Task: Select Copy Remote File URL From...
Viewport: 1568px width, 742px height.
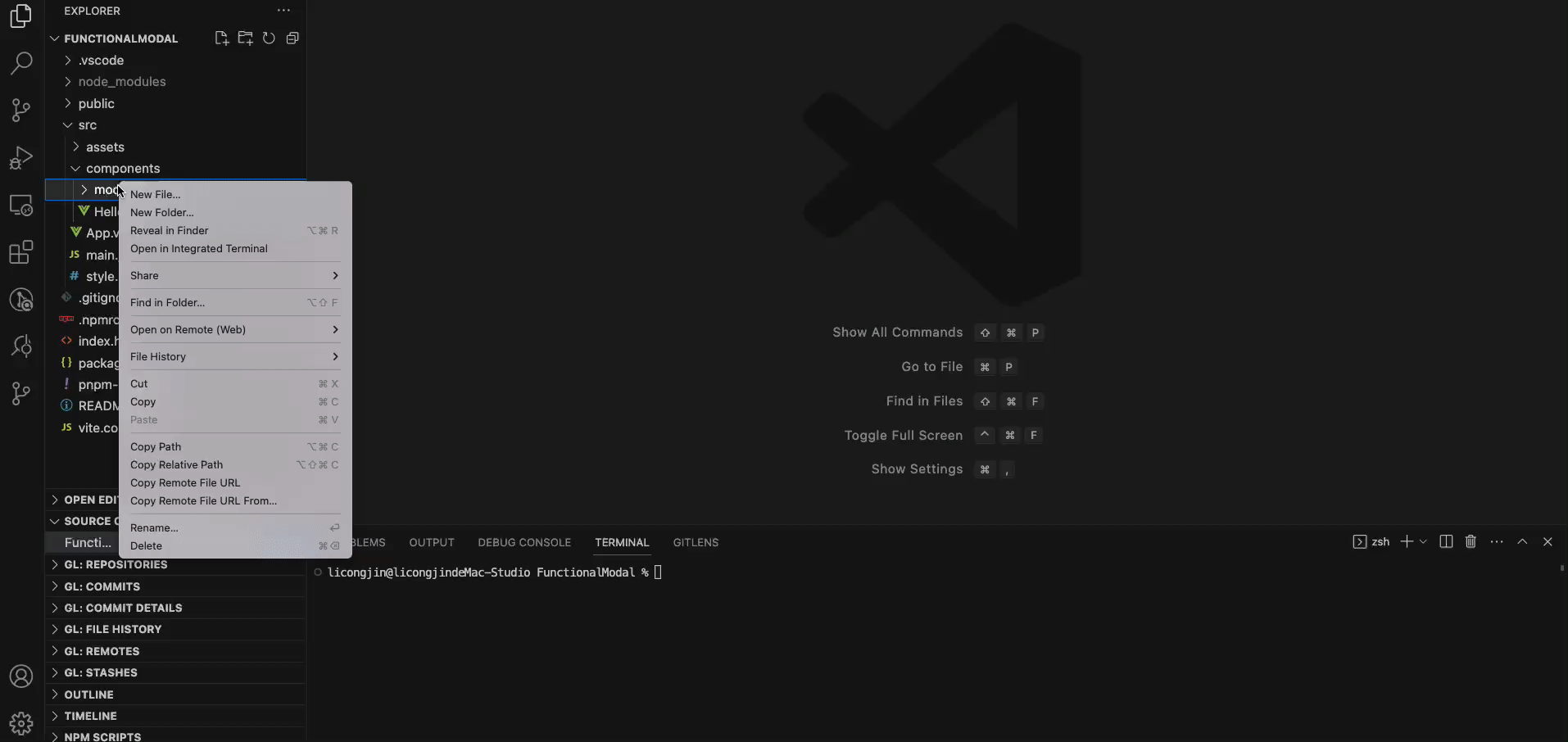Action: [x=235, y=500]
